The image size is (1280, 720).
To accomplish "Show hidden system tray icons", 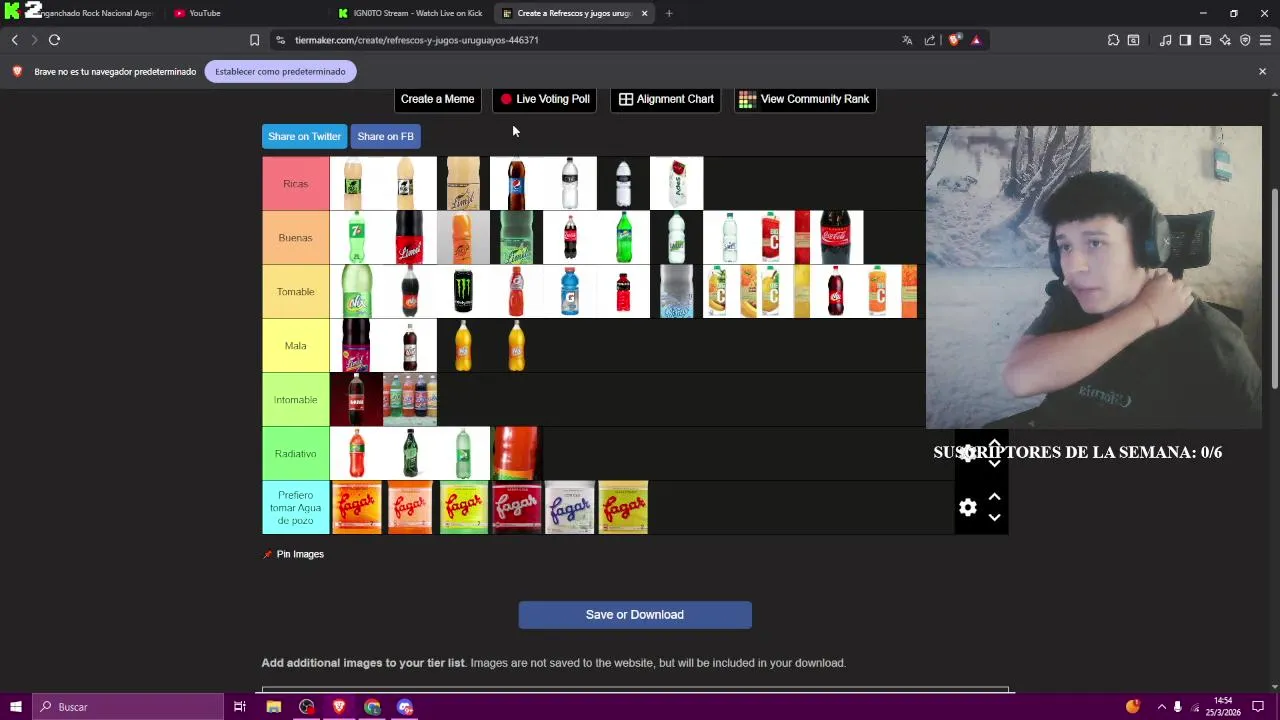I will pos(1161,707).
